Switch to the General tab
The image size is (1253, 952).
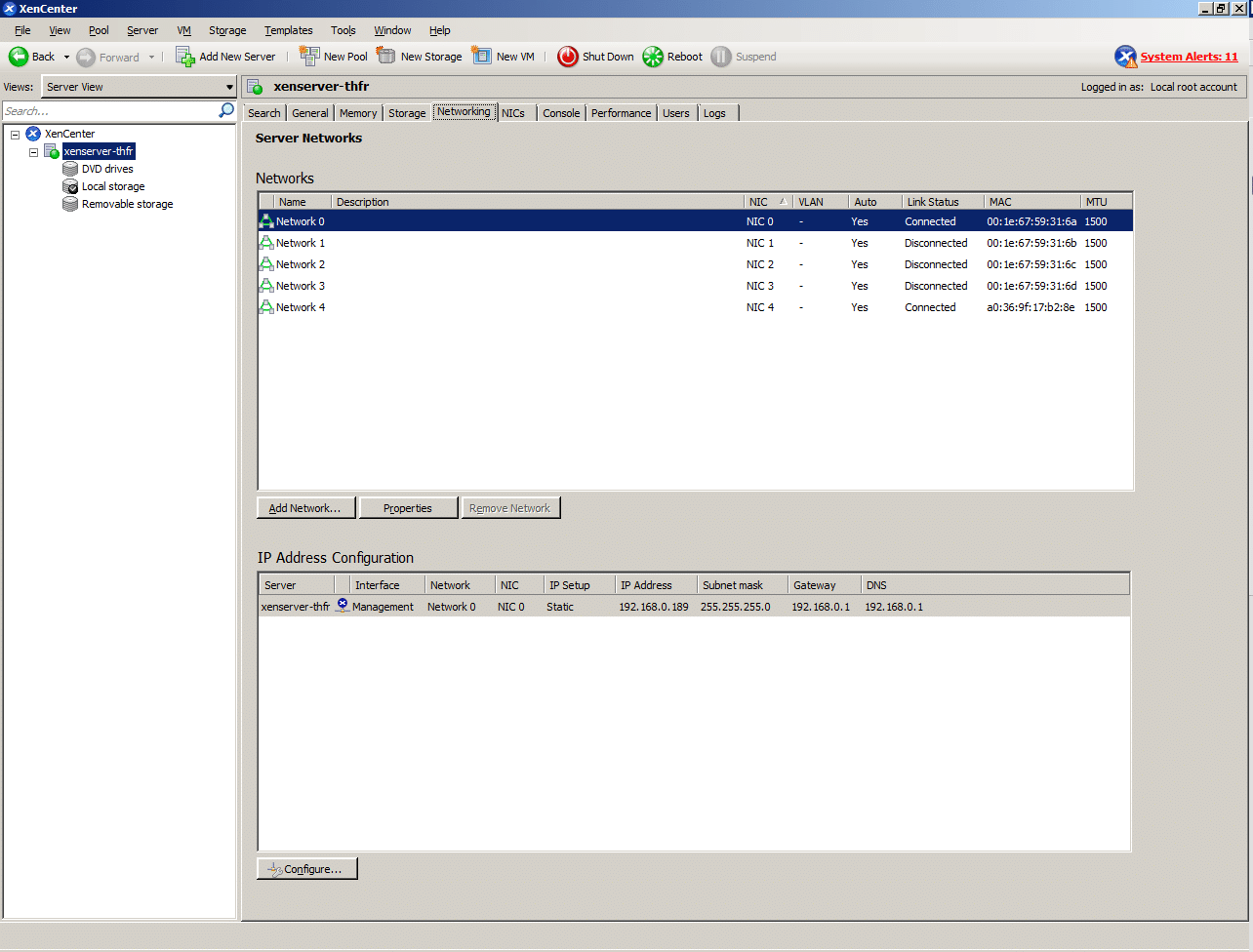coord(310,113)
